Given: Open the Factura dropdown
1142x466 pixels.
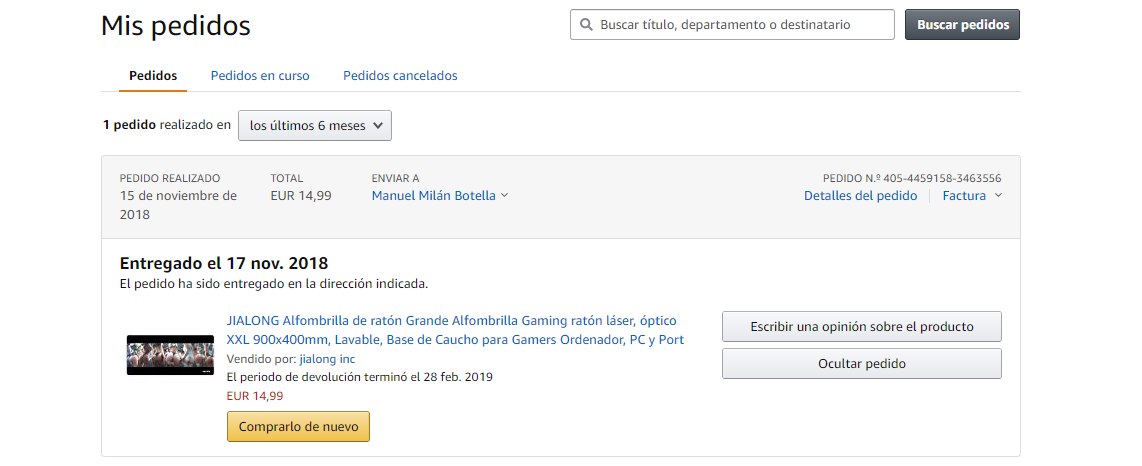Looking at the screenshot, I should pyautogui.click(x=964, y=196).
